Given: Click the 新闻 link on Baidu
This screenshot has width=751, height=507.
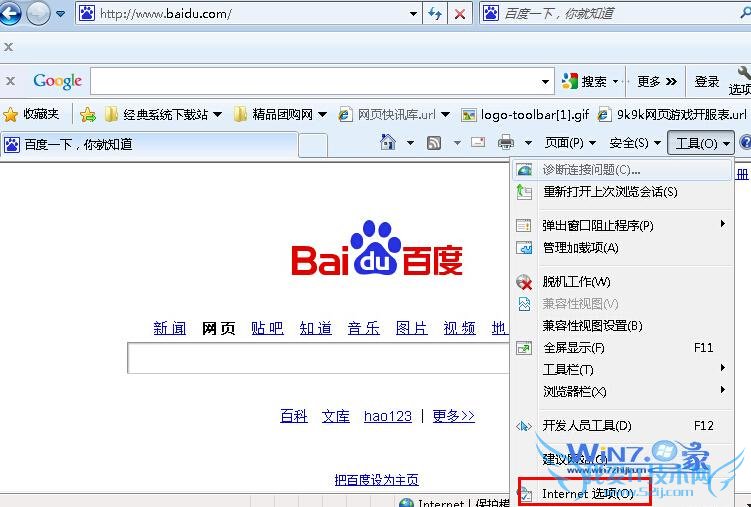Looking at the screenshot, I should (x=170, y=328).
